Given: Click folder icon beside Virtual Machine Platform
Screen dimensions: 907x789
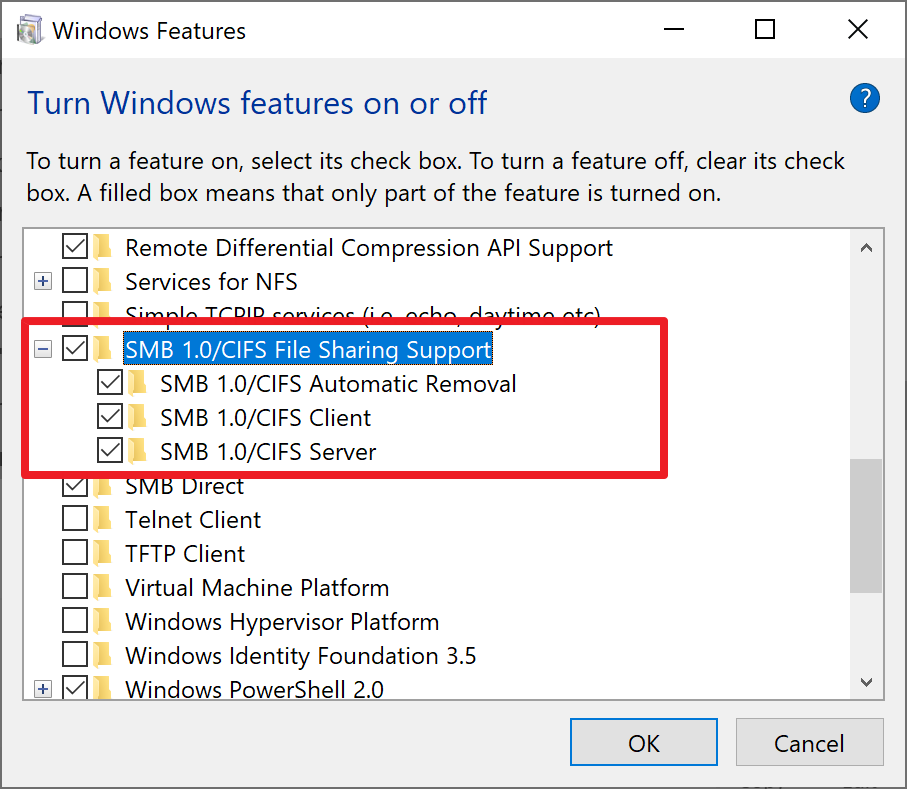Looking at the screenshot, I should (103, 587).
